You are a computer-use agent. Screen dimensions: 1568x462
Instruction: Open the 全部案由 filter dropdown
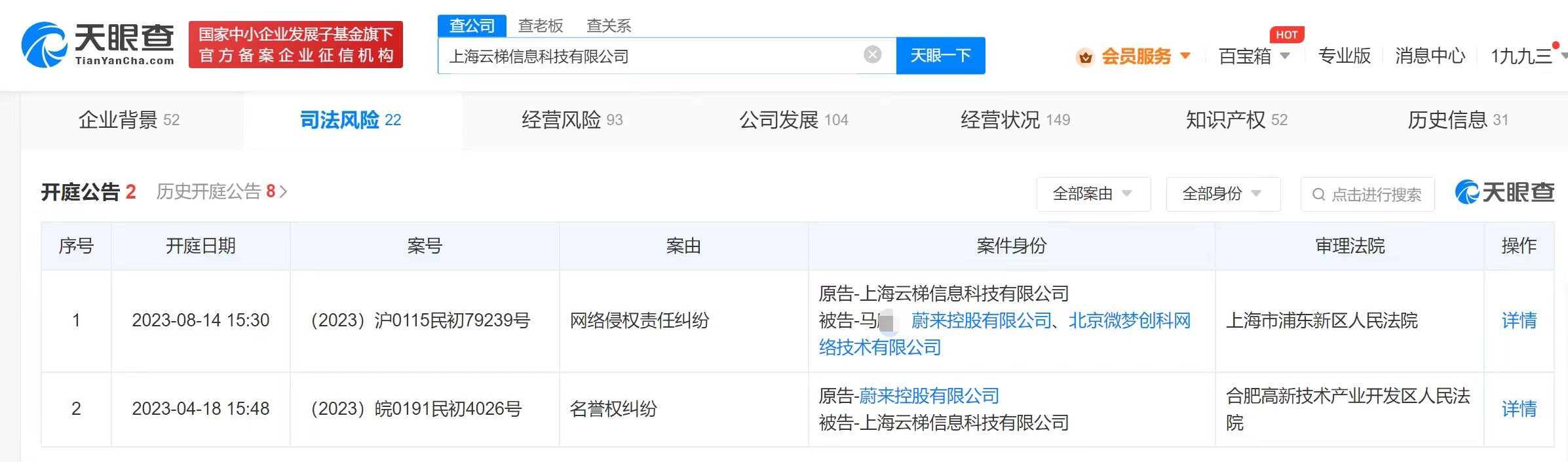pos(1094,194)
